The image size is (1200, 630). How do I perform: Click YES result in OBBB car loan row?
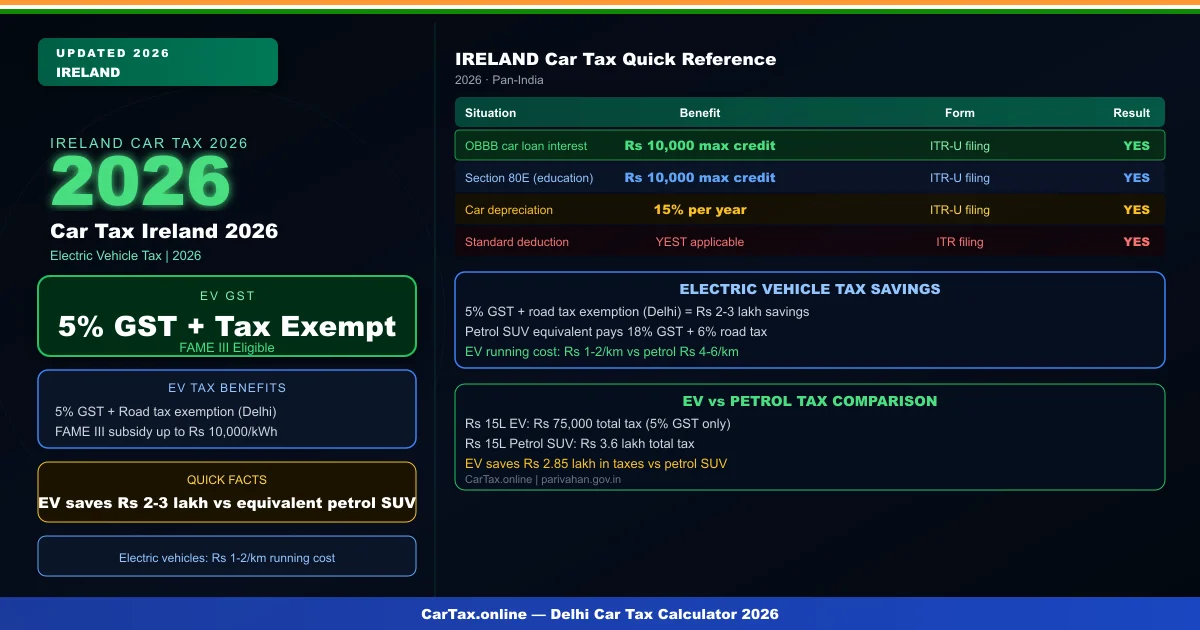click(1137, 146)
